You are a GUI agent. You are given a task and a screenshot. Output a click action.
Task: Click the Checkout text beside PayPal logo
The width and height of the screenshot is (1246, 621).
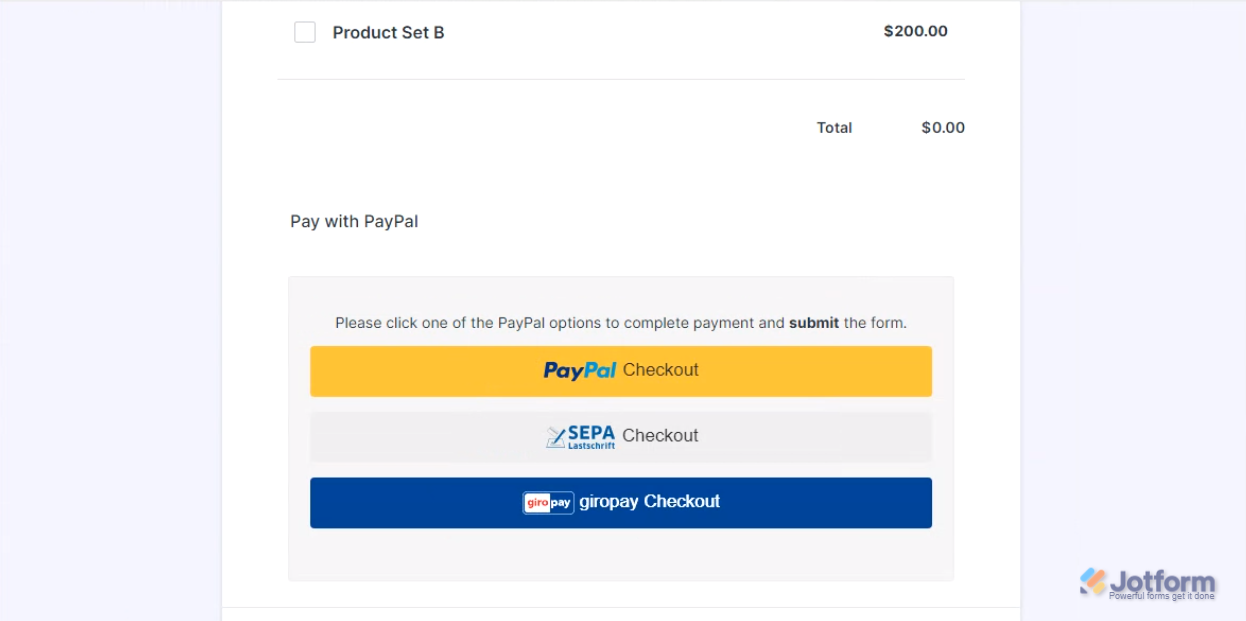660,370
